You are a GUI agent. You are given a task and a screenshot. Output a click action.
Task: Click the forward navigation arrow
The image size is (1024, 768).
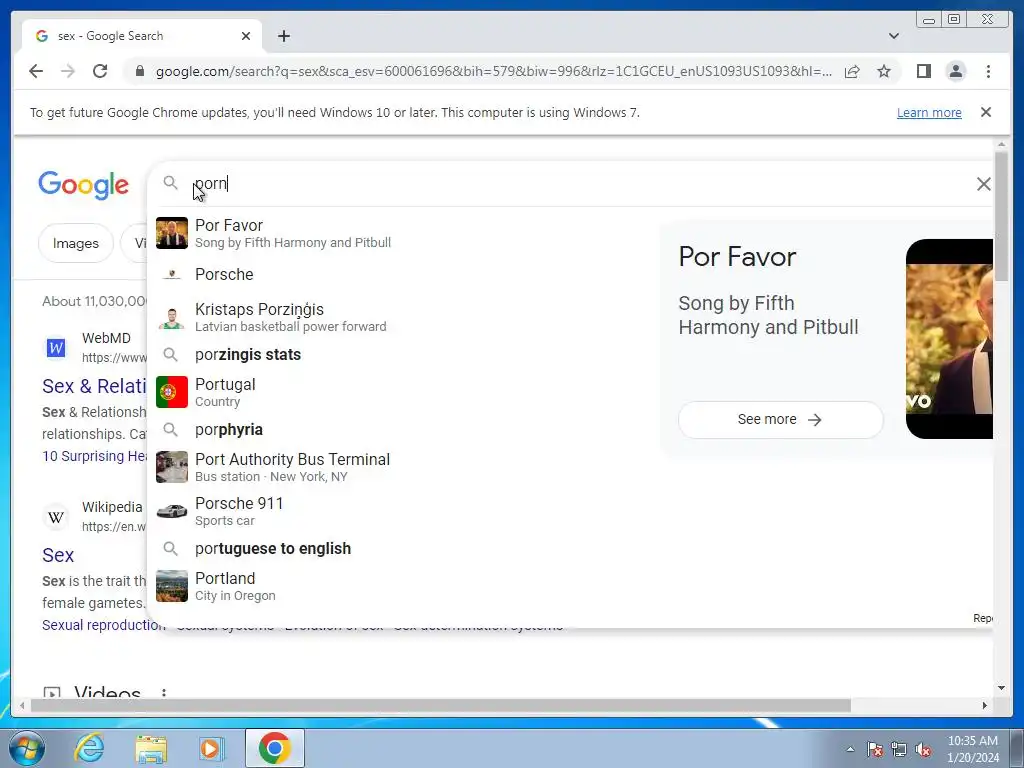68,71
